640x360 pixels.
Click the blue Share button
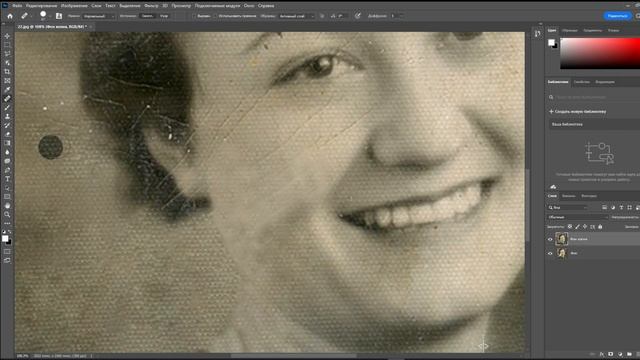click(617, 16)
